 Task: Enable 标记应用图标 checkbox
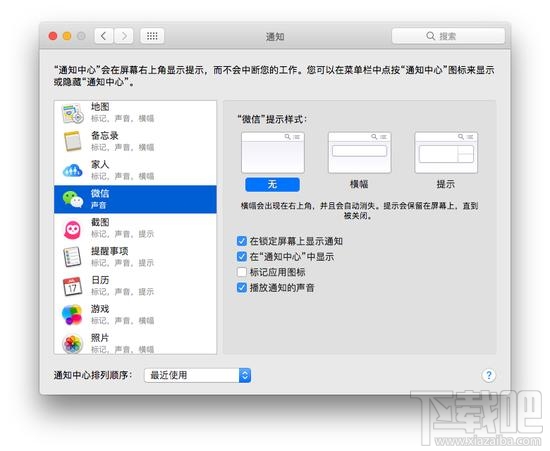point(242,272)
